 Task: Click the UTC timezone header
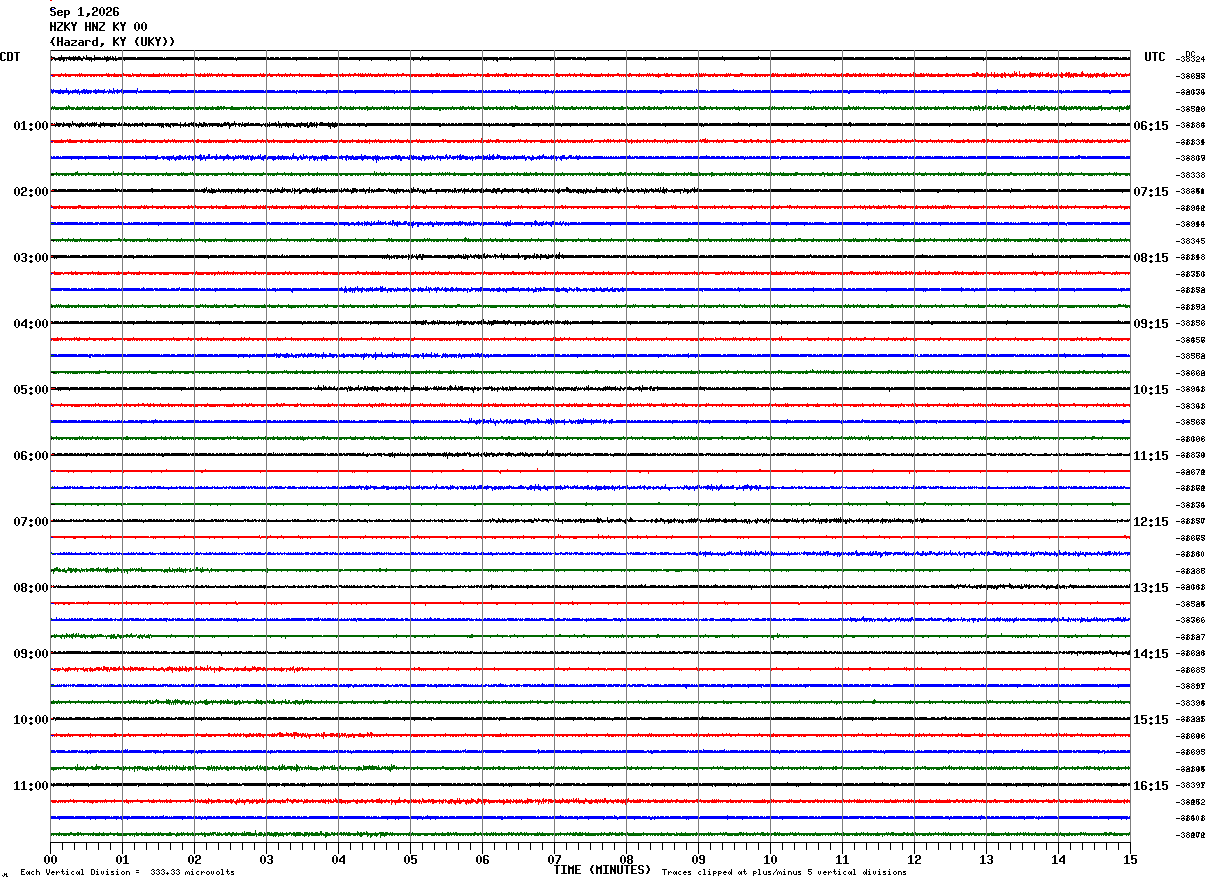pyautogui.click(x=1155, y=57)
